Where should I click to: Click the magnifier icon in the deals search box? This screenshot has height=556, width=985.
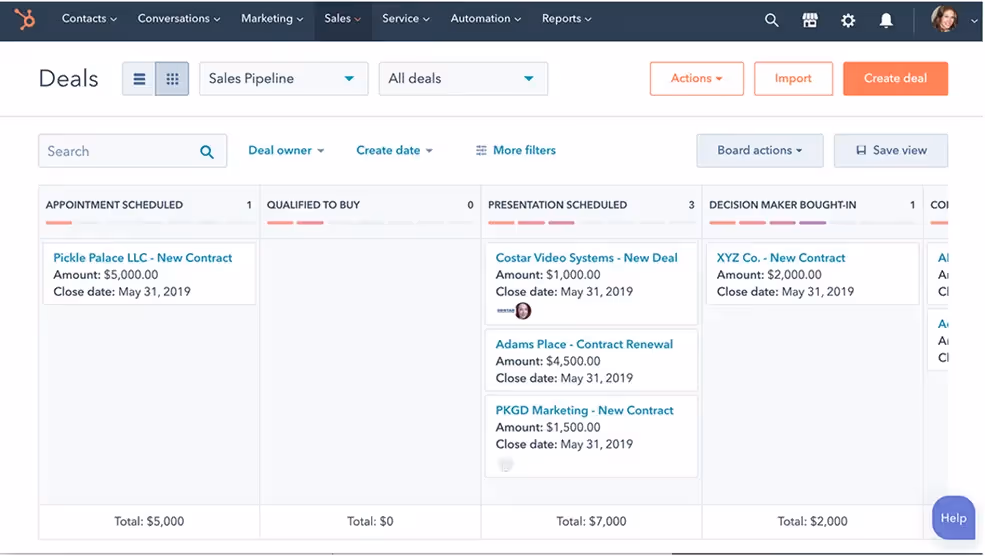(x=207, y=151)
